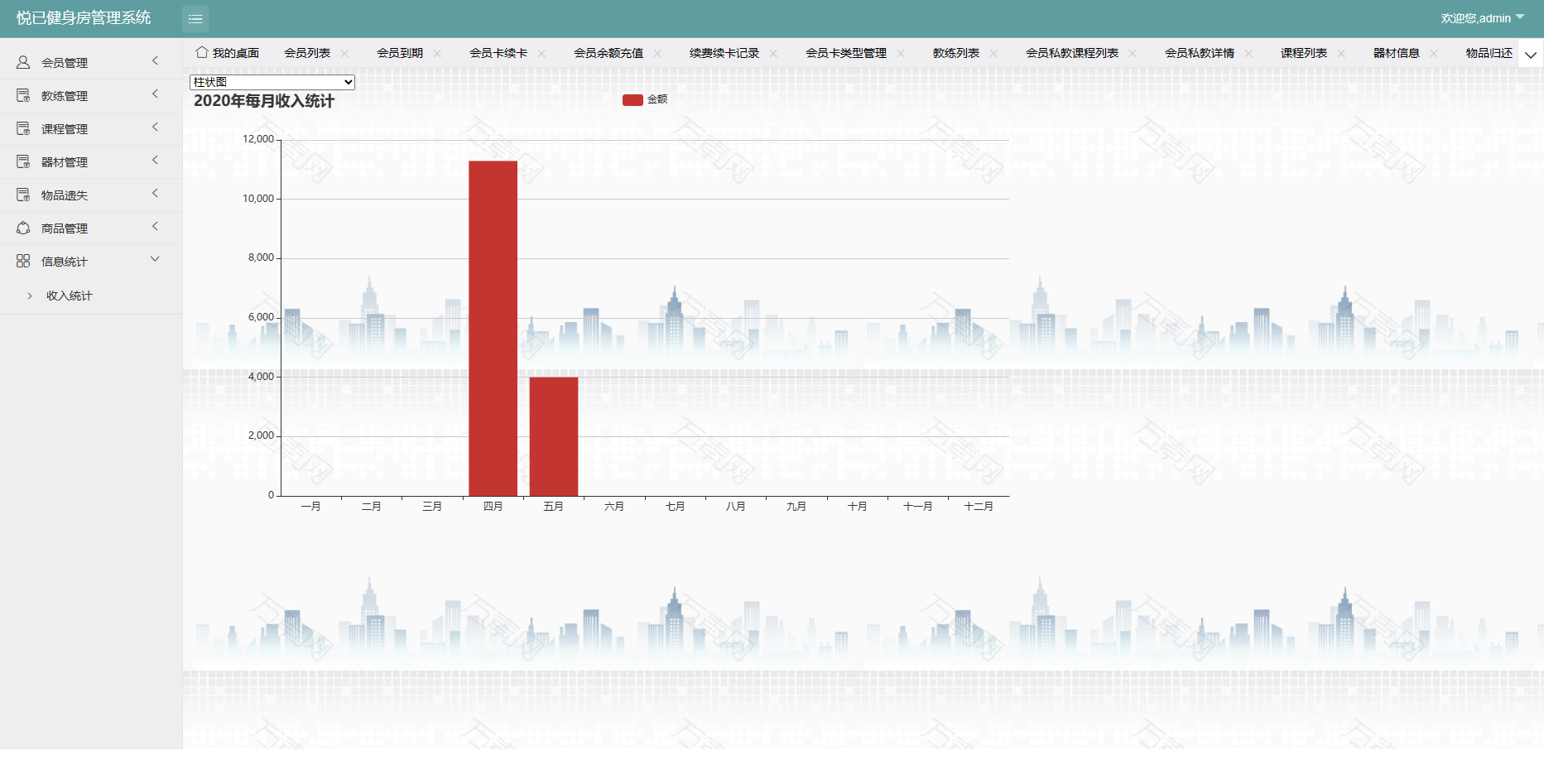Click the 信息统计 grid icon
1544x784 pixels.
[x=23, y=261]
